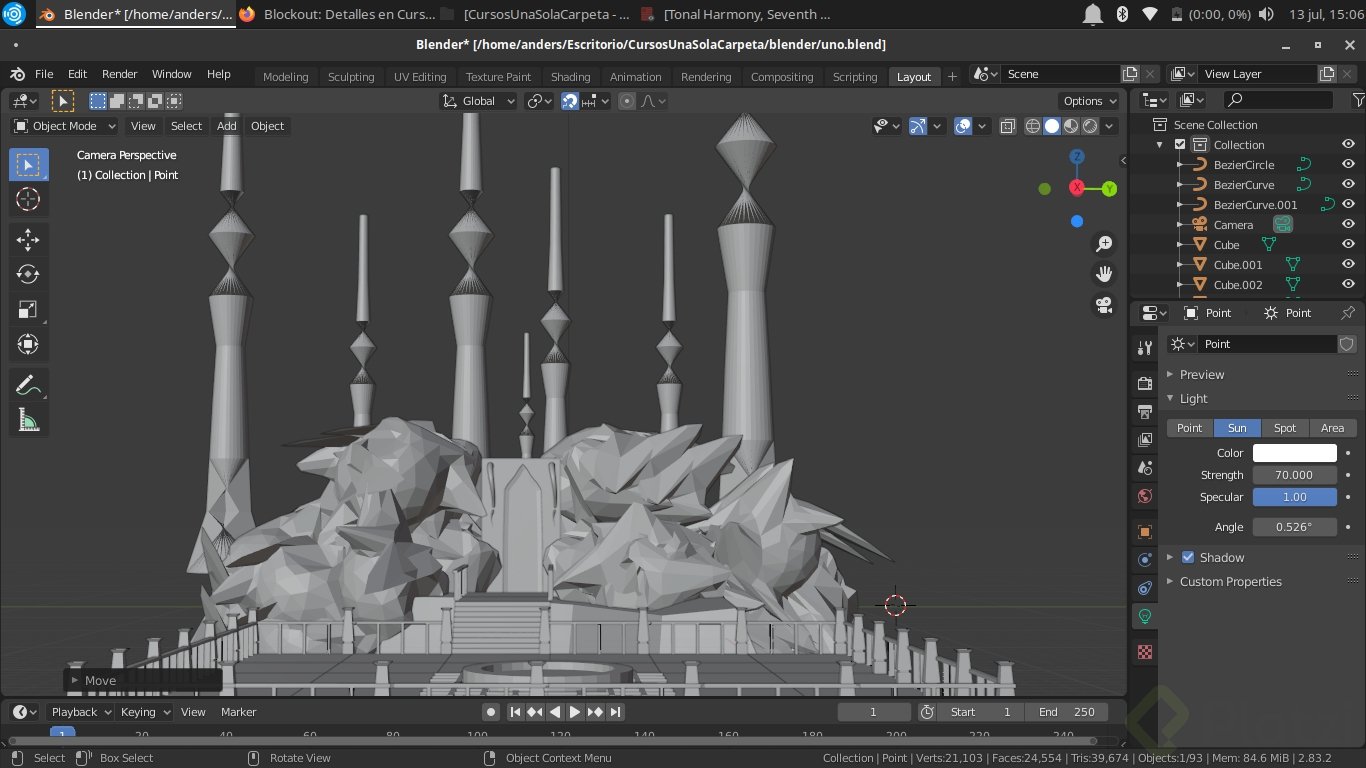Toggle visibility of Cube.001 in outliner

1347,264
